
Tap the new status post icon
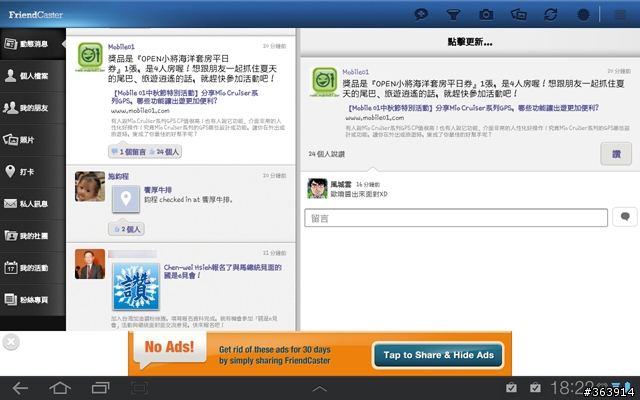click(x=421, y=15)
